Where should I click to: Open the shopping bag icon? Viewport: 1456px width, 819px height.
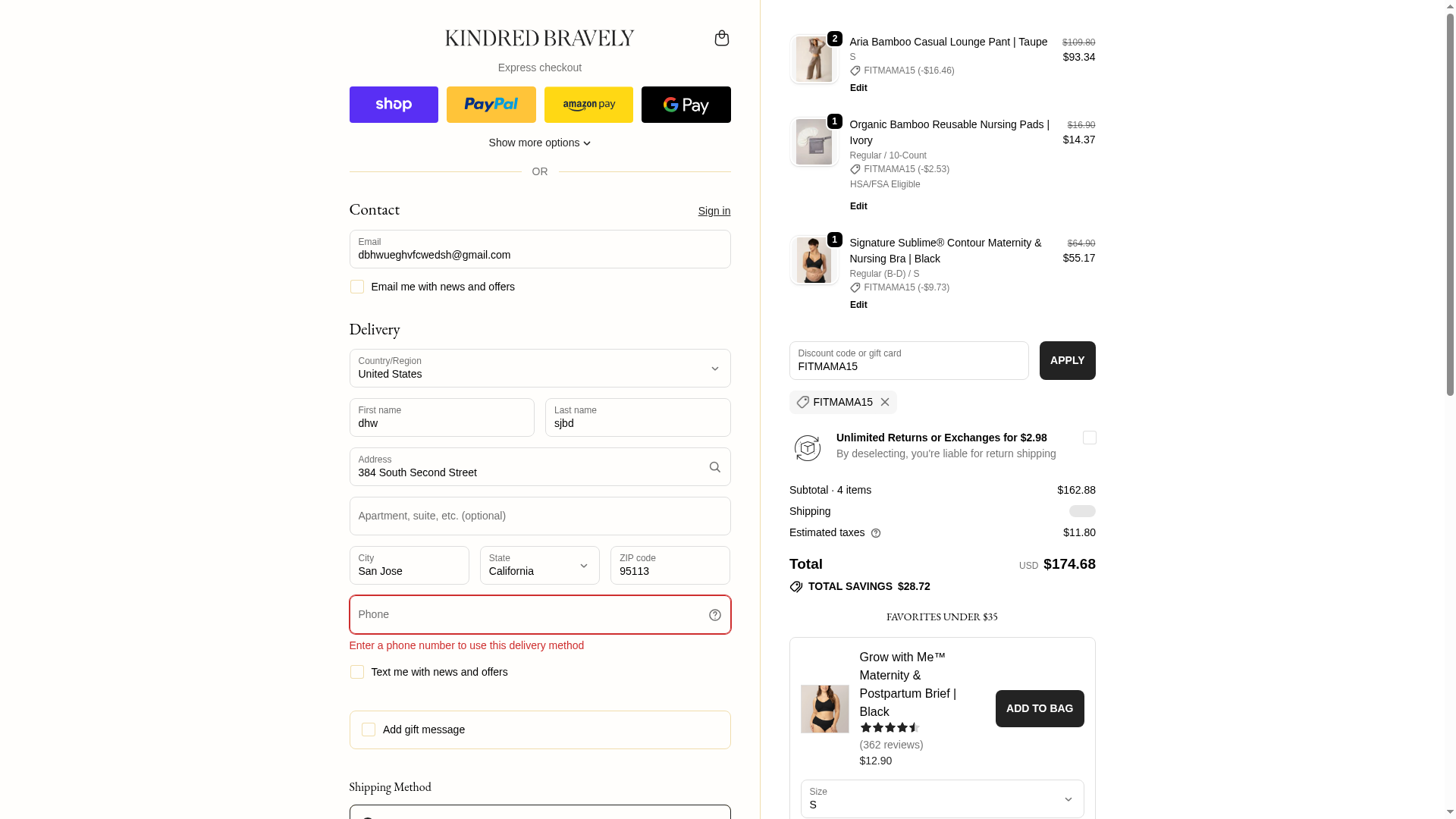(x=721, y=38)
